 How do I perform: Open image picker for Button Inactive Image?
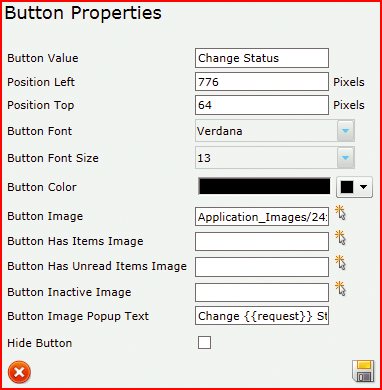point(340,289)
